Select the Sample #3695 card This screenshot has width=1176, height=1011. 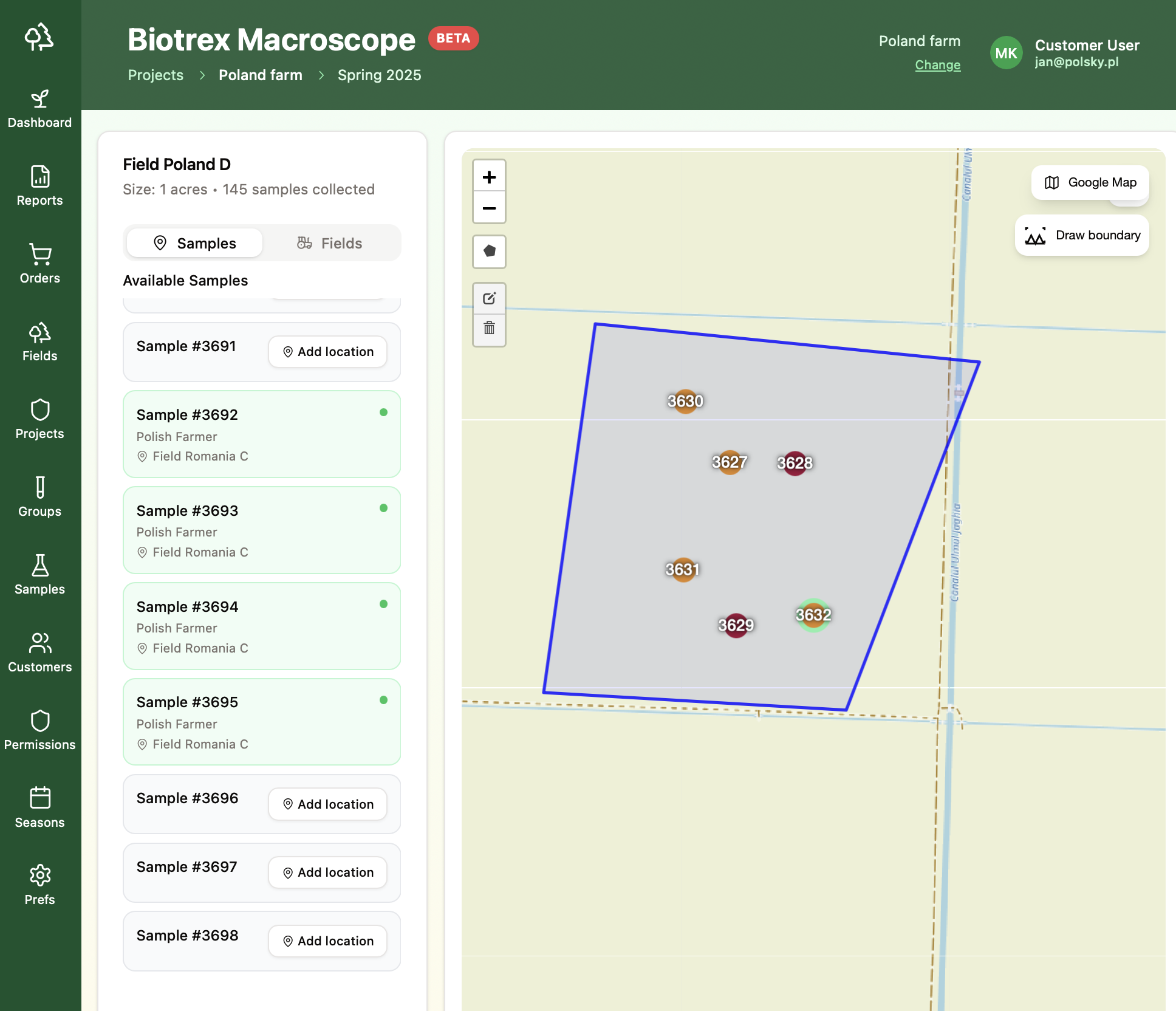pos(262,722)
